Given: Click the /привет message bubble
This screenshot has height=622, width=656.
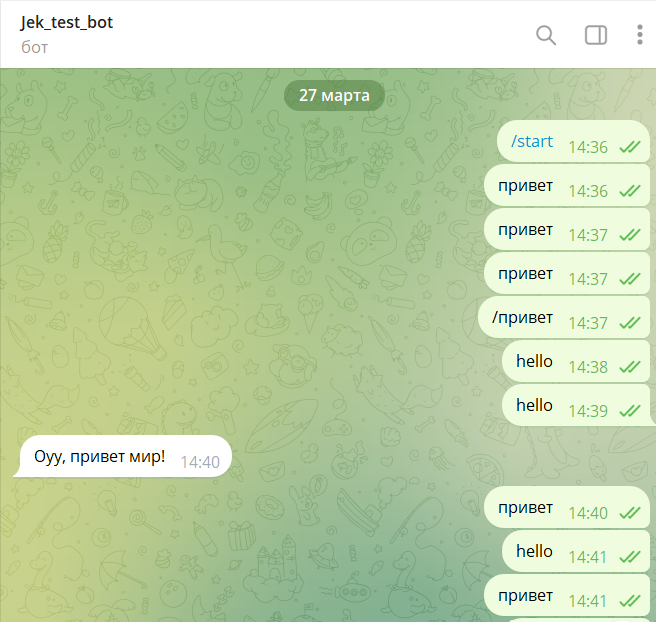Looking at the screenshot, I should [564, 317].
